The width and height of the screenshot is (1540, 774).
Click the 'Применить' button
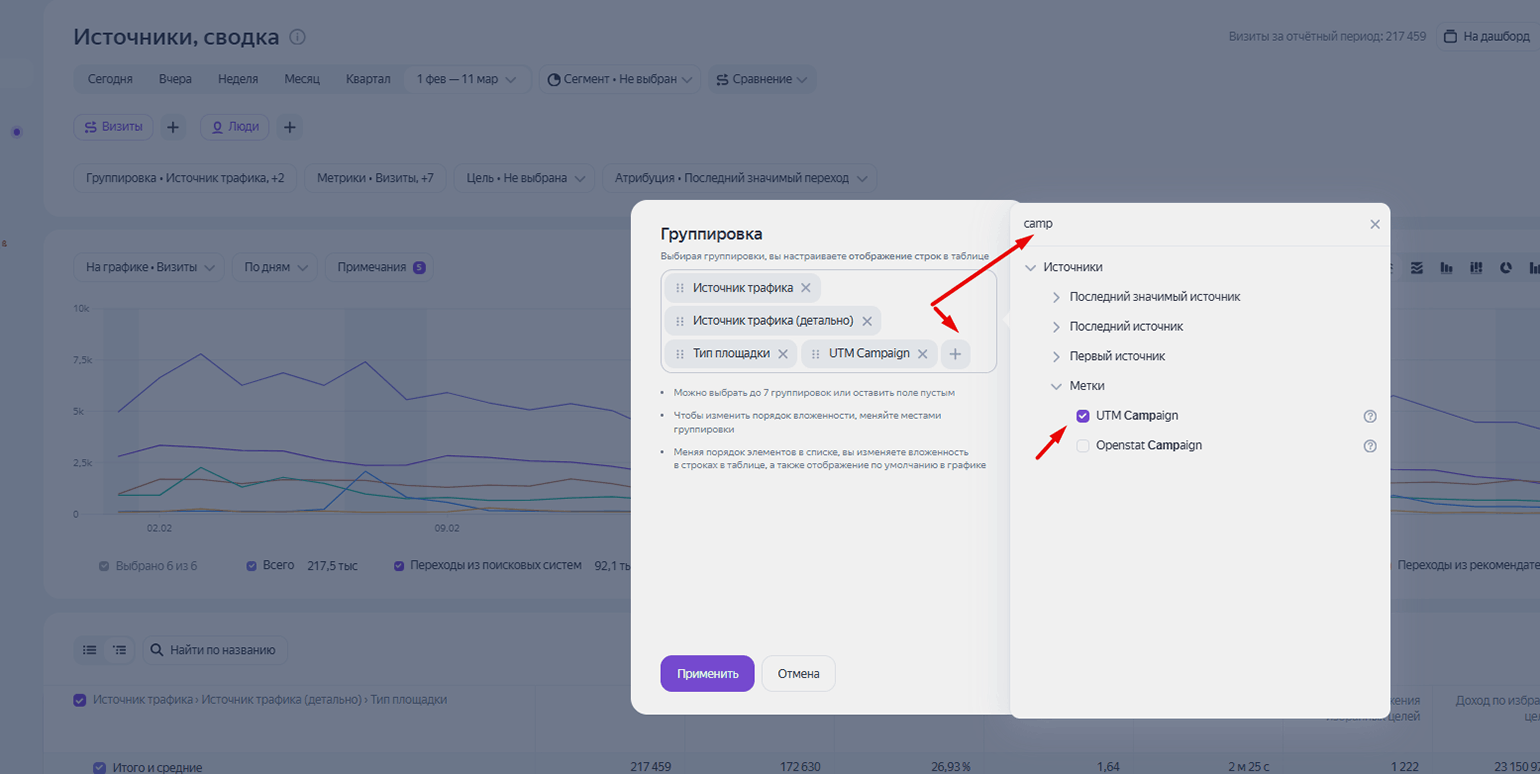pyautogui.click(x=707, y=674)
